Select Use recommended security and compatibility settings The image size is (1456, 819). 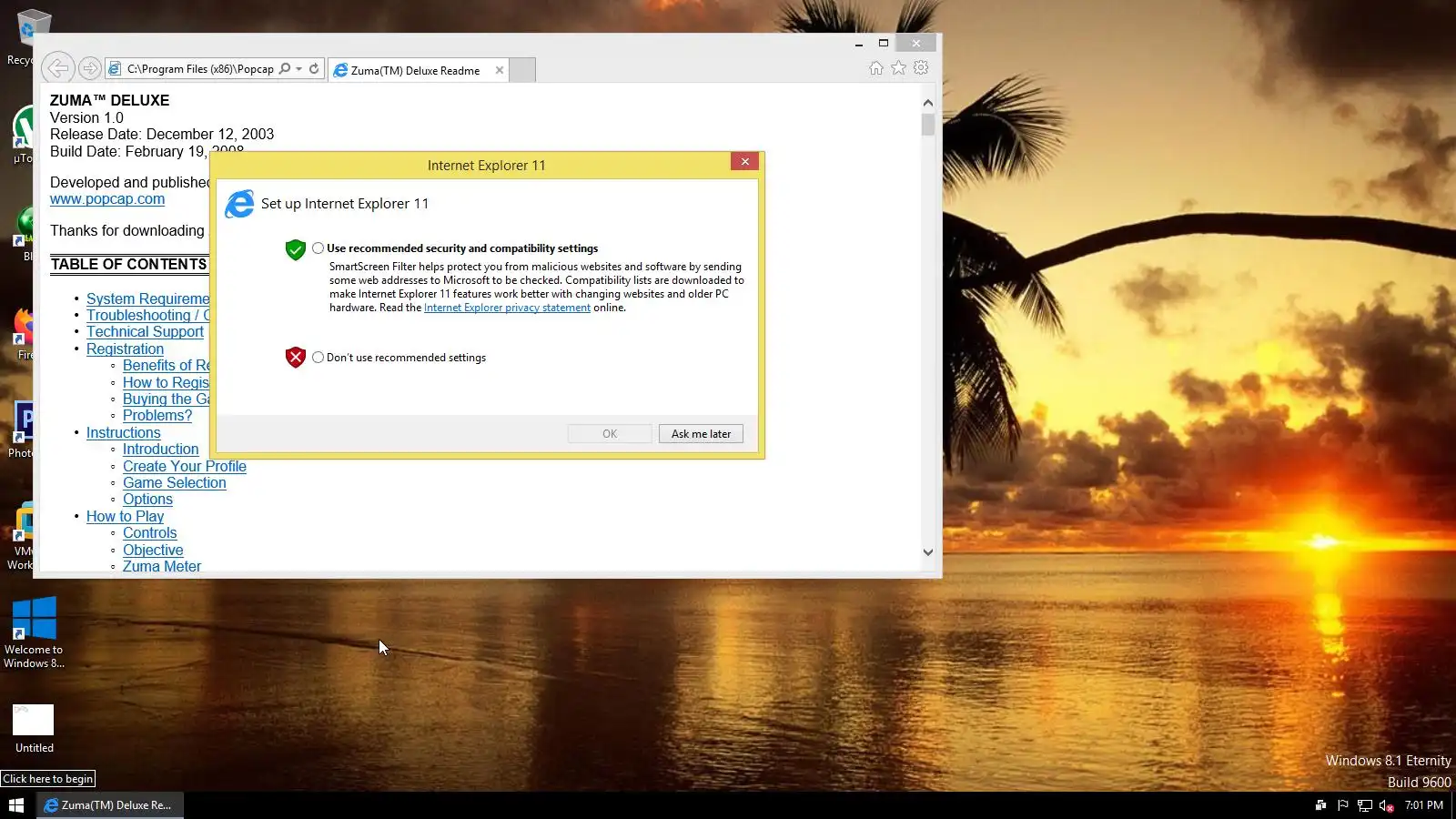click(318, 248)
